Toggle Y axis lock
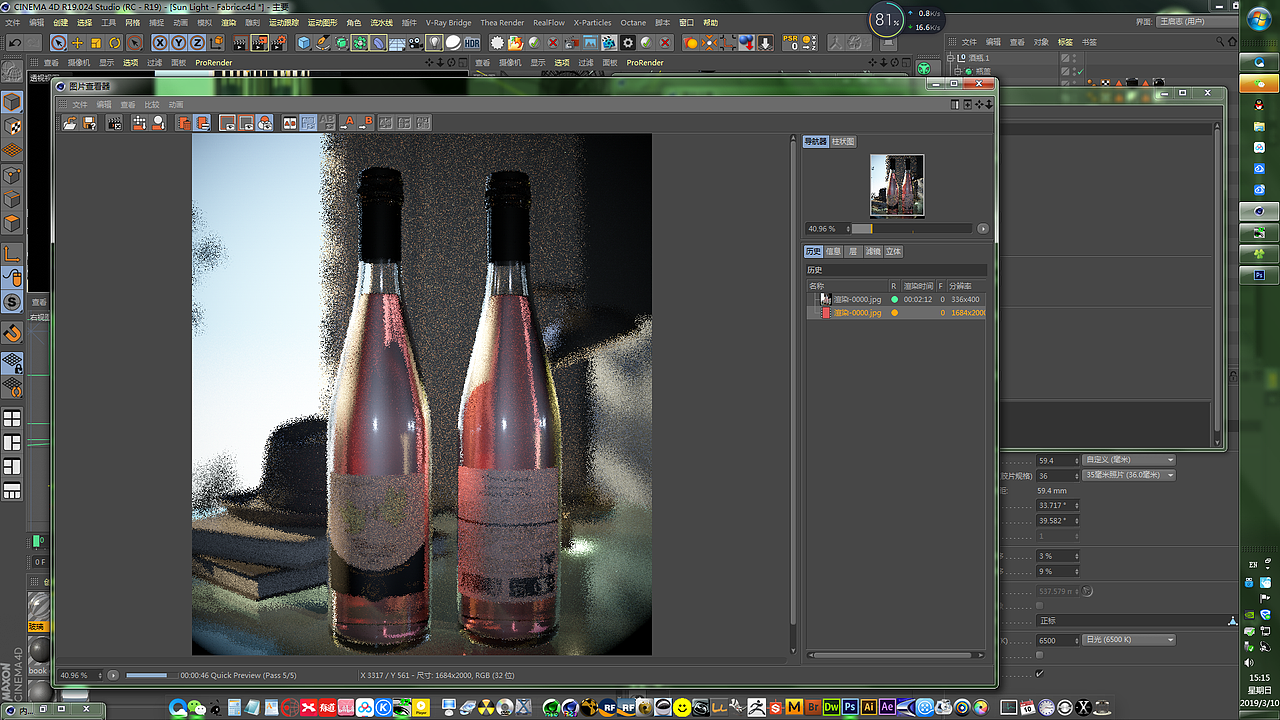The height and width of the screenshot is (720, 1280). click(x=179, y=42)
